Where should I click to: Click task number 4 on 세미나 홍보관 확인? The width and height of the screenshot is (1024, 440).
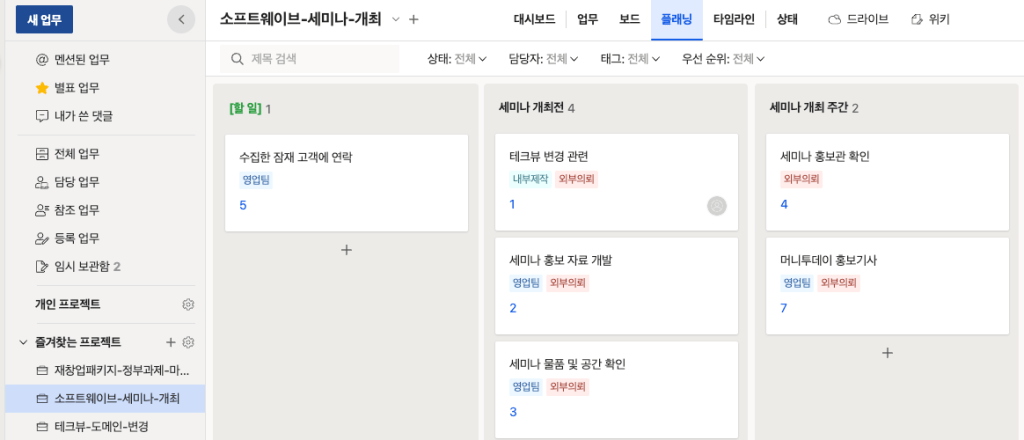point(784,204)
